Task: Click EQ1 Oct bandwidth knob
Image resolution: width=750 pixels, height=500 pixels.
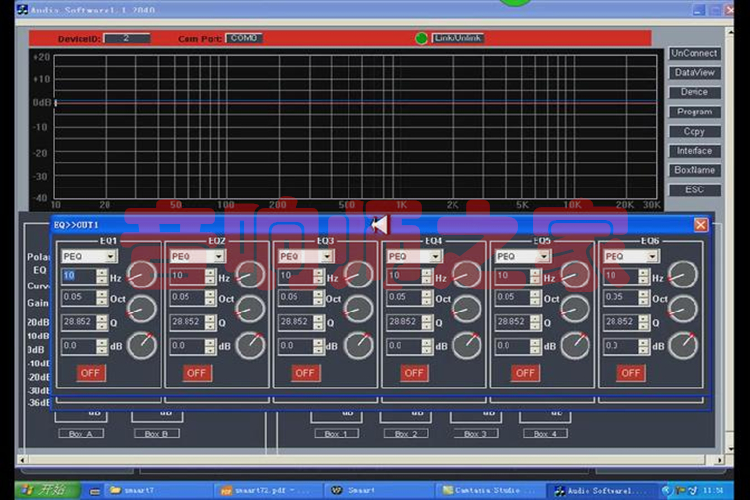Action: click(142, 309)
